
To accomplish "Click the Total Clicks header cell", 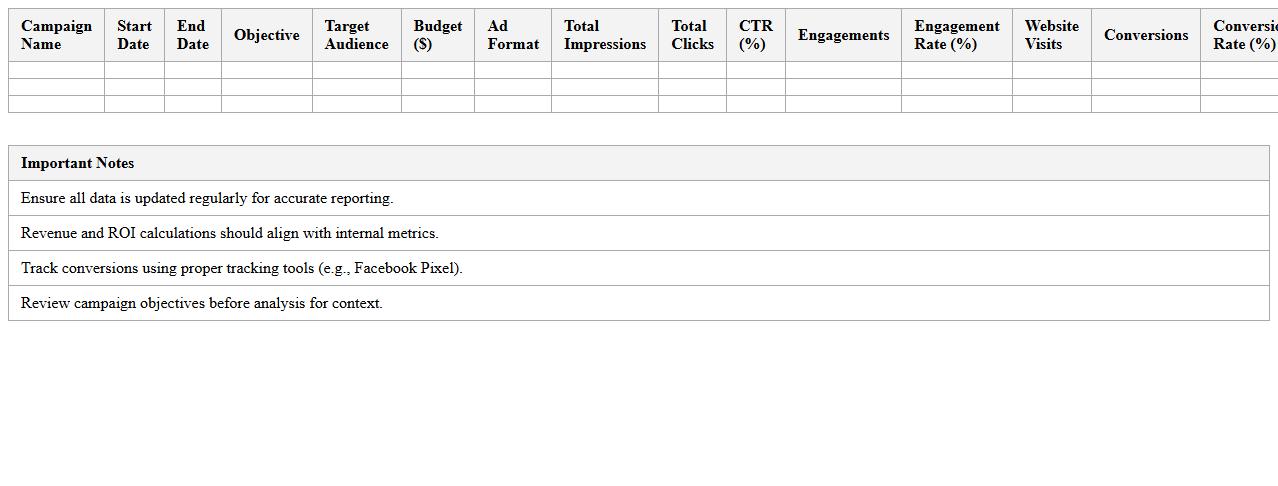I will pyautogui.click(x=692, y=35).
